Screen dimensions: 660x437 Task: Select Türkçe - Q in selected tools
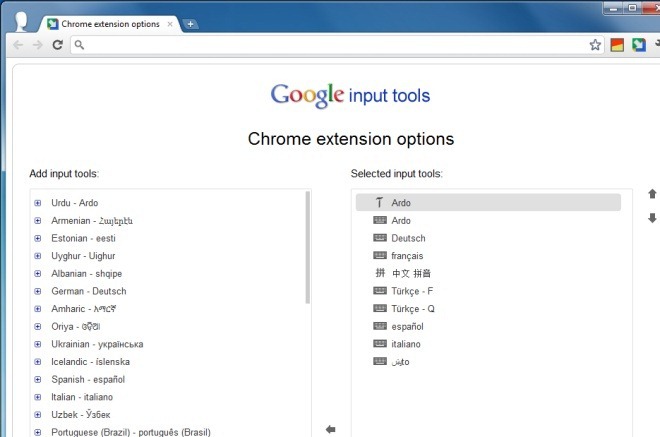click(413, 309)
